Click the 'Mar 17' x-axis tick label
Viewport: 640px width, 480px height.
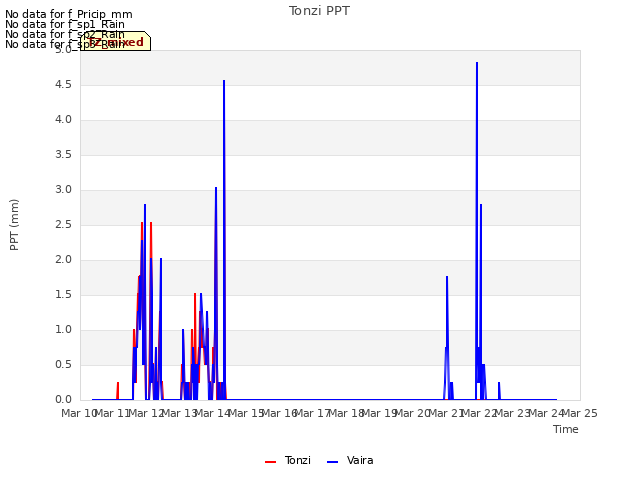[312, 413]
